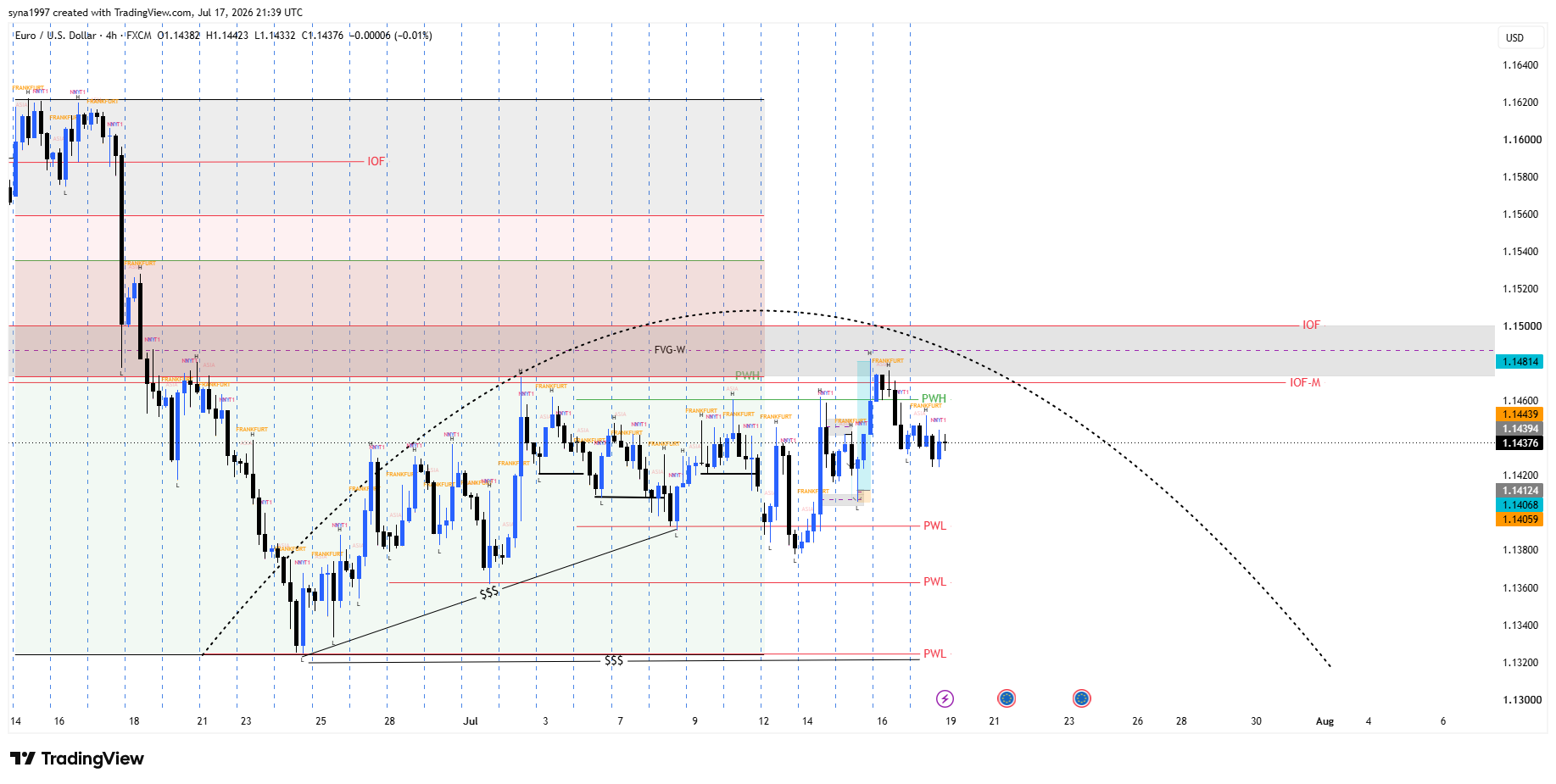1556x784 pixels.
Task: Click the low value L1.14332
Action: pos(275,36)
